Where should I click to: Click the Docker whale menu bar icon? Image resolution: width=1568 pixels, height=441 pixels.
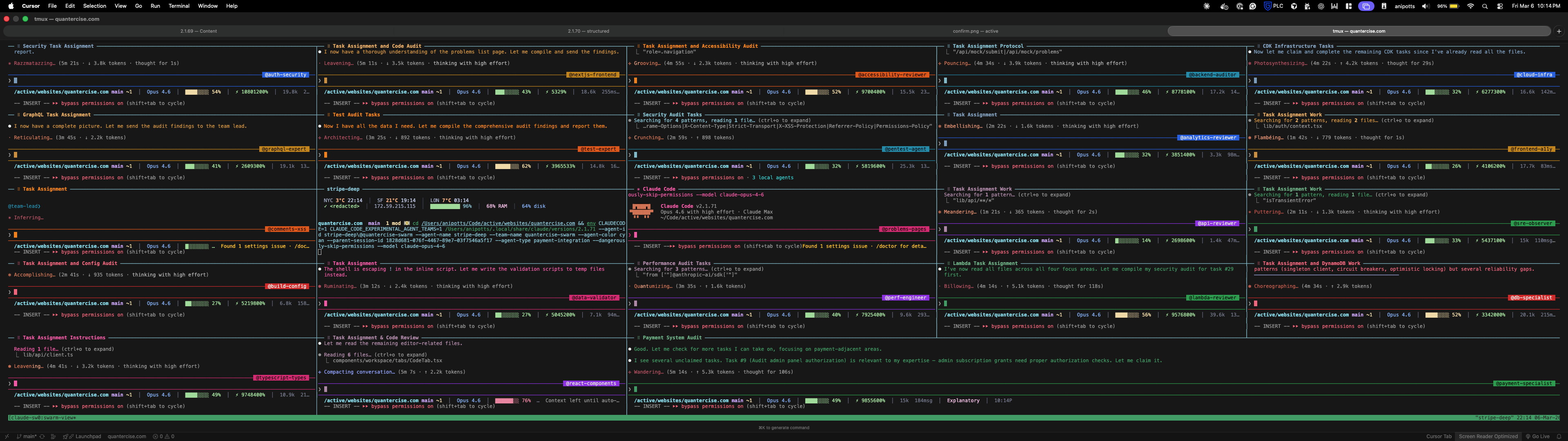[1224, 6]
